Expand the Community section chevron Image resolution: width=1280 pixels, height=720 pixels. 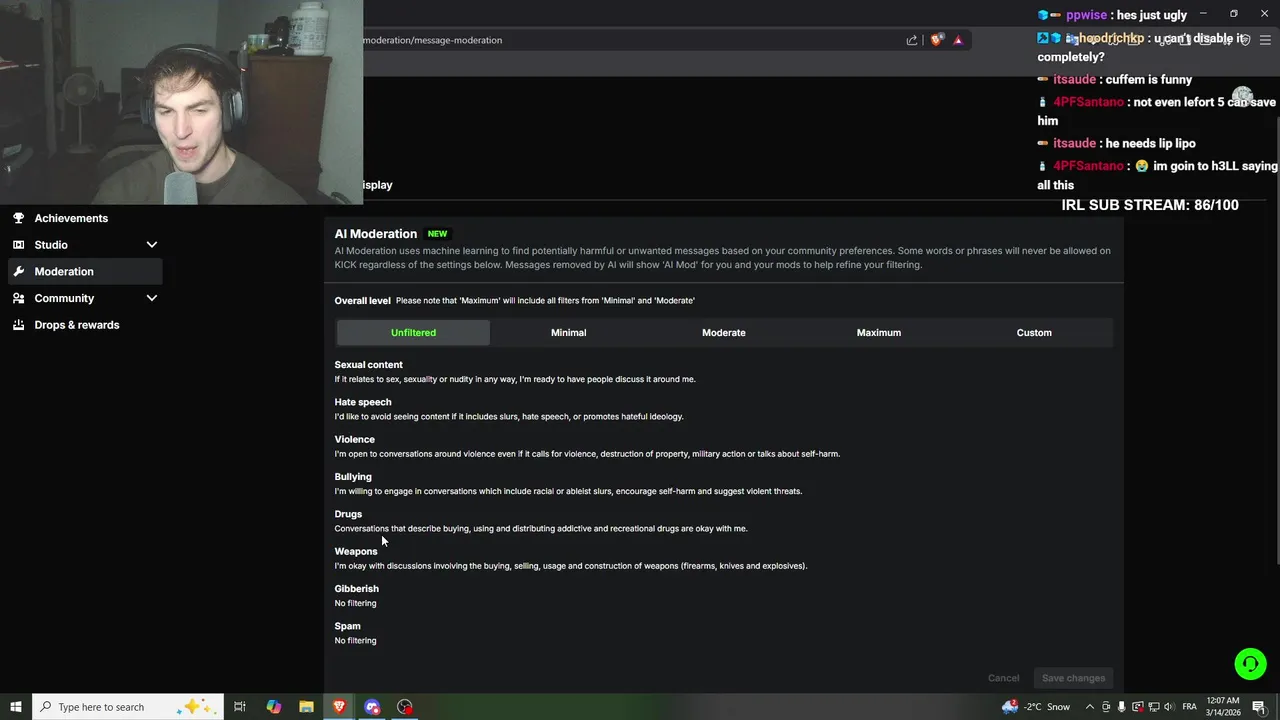coord(152,298)
